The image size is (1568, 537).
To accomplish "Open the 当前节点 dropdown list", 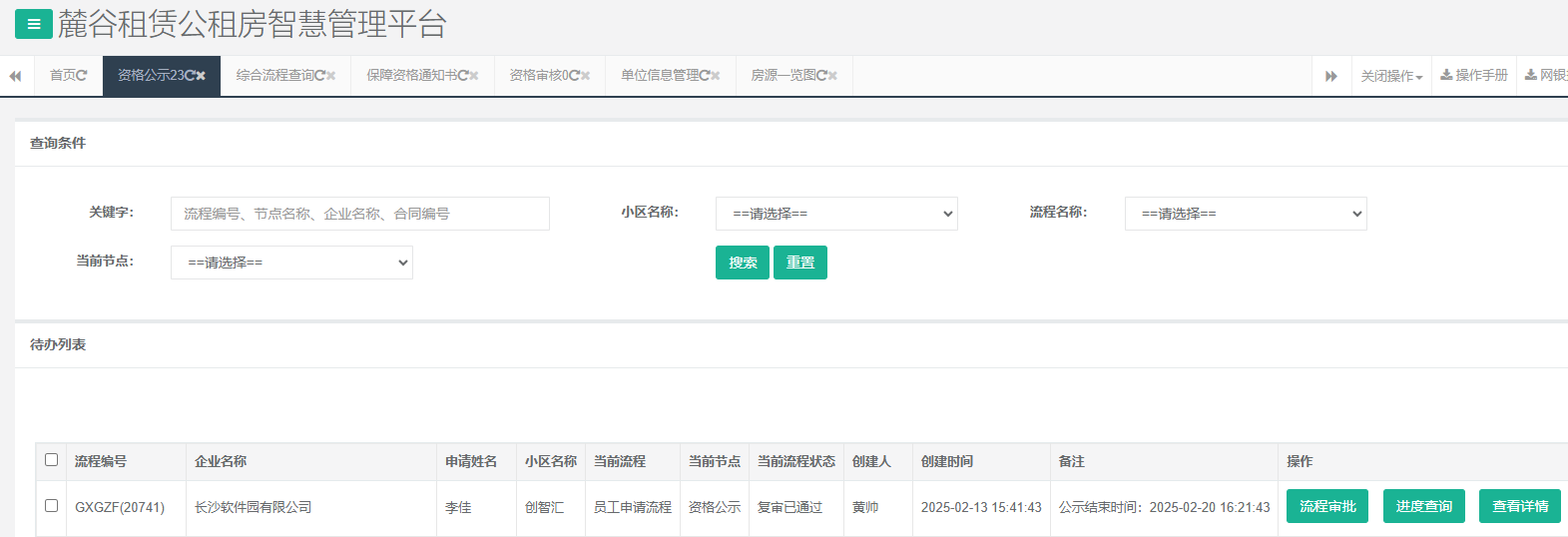I will pyautogui.click(x=291, y=263).
